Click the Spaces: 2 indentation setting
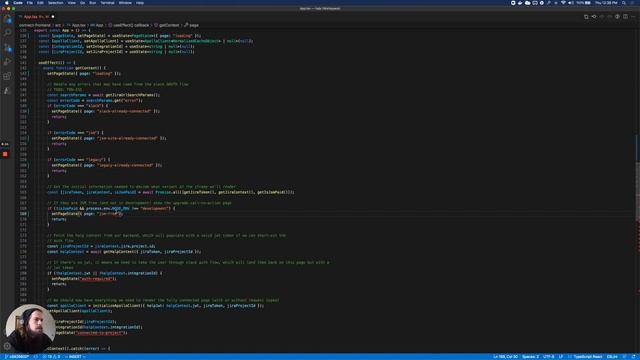Image resolution: width=640 pixels, height=360 pixels. (530, 357)
